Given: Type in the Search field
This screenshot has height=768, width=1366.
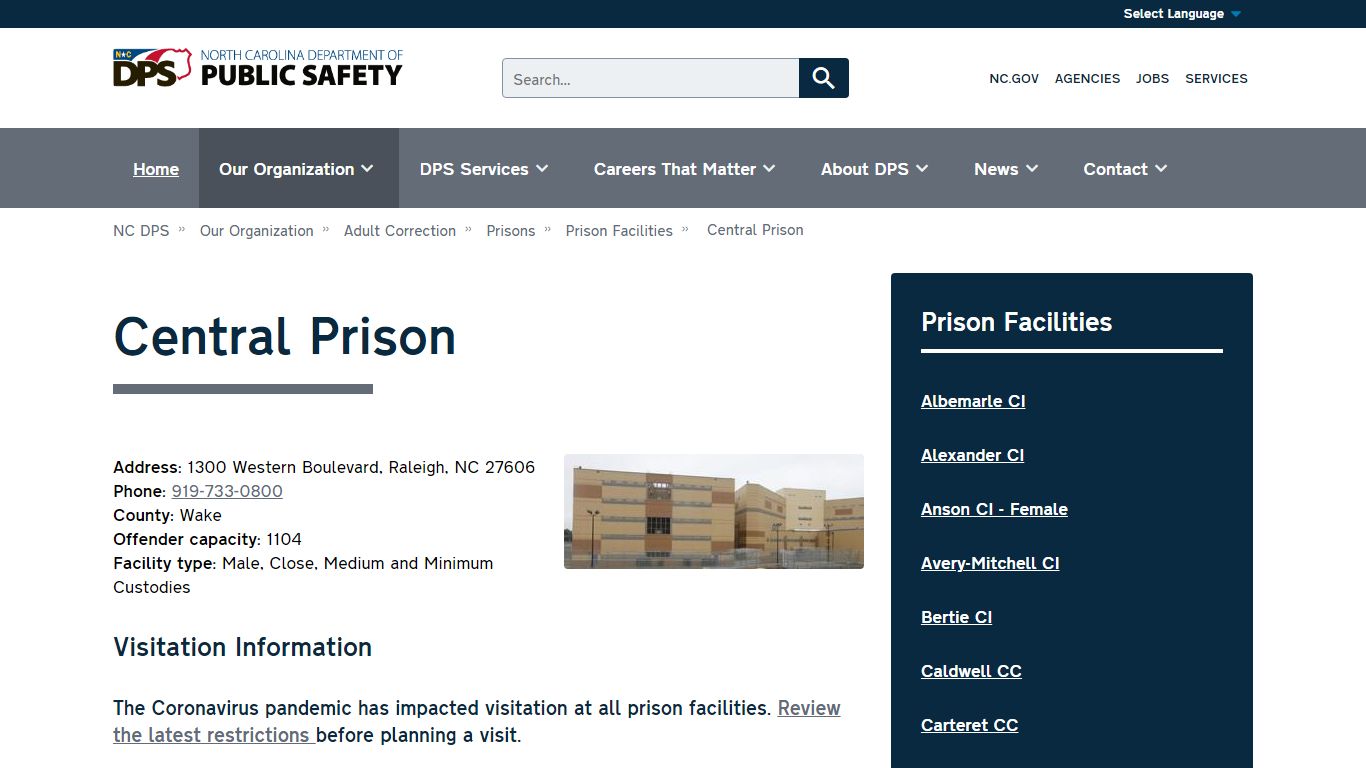Looking at the screenshot, I should click(650, 78).
